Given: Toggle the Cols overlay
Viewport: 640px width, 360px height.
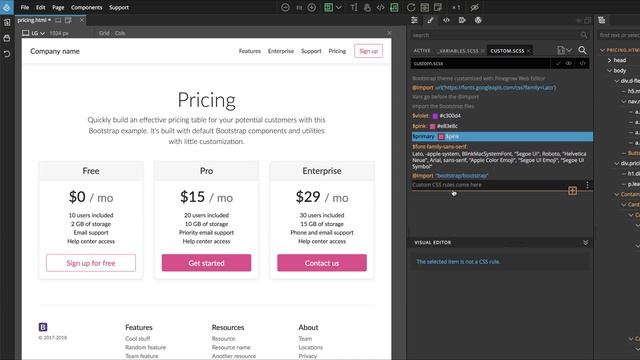Looking at the screenshot, I should pos(120,33).
